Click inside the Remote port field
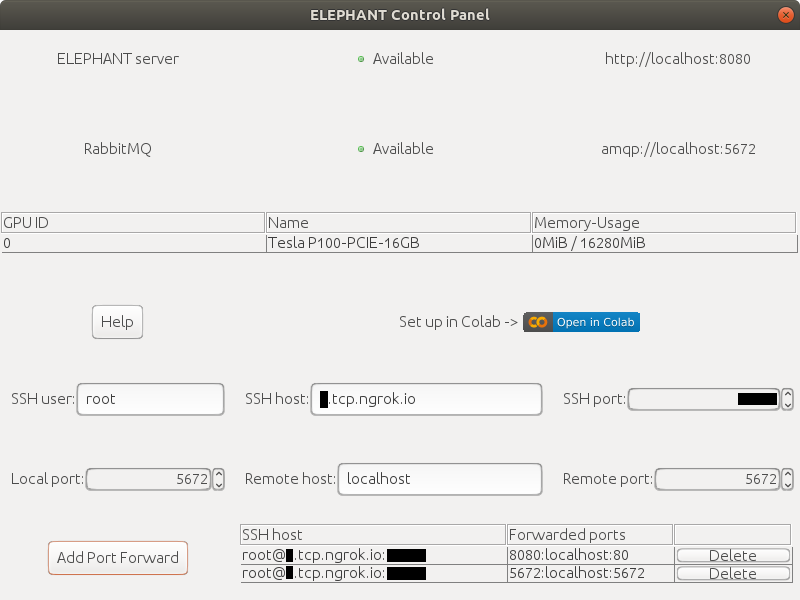800x600 pixels. point(717,479)
